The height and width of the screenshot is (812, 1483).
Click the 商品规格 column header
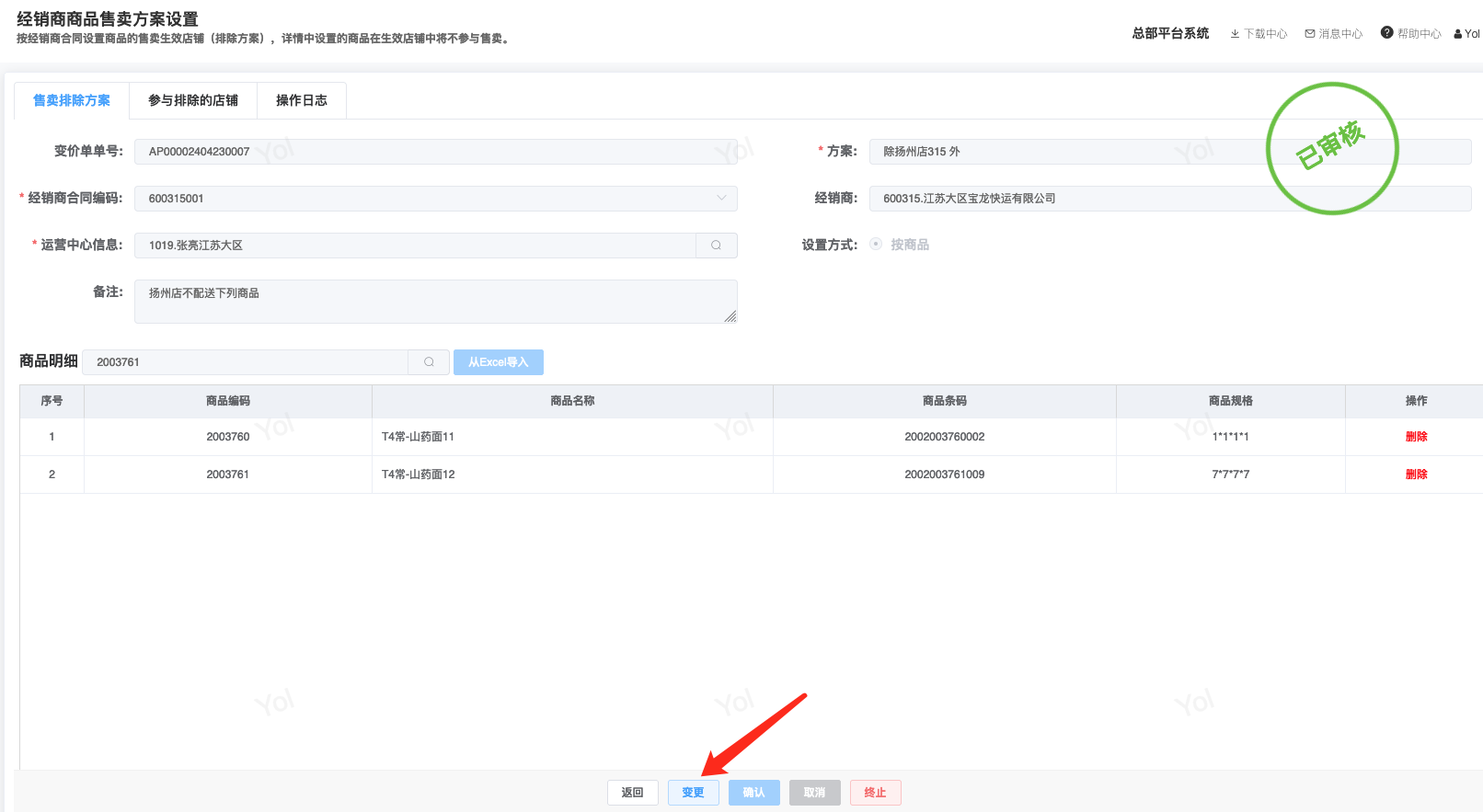point(1231,401)
